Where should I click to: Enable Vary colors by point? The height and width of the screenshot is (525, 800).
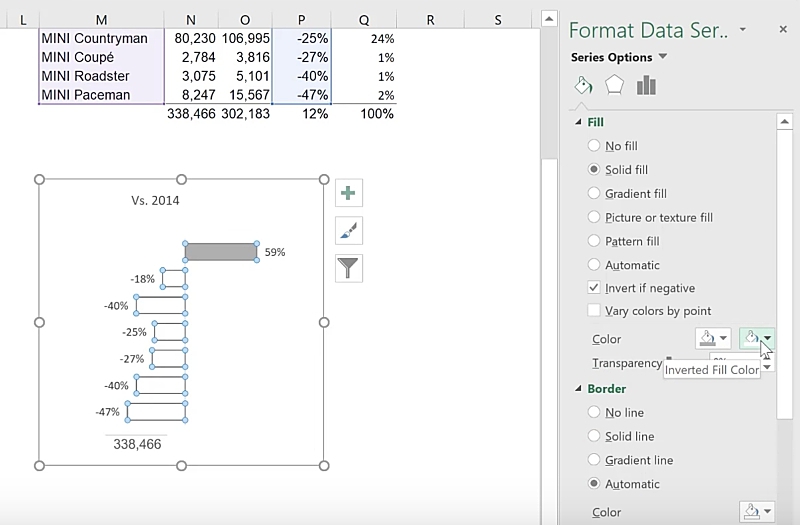click(594, 311)
